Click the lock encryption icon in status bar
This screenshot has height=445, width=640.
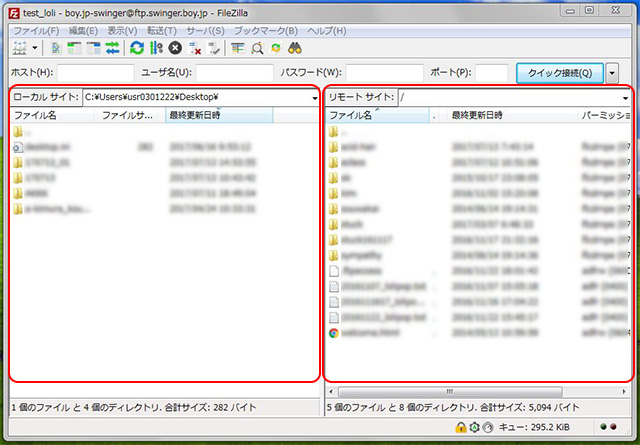[460, 427]
